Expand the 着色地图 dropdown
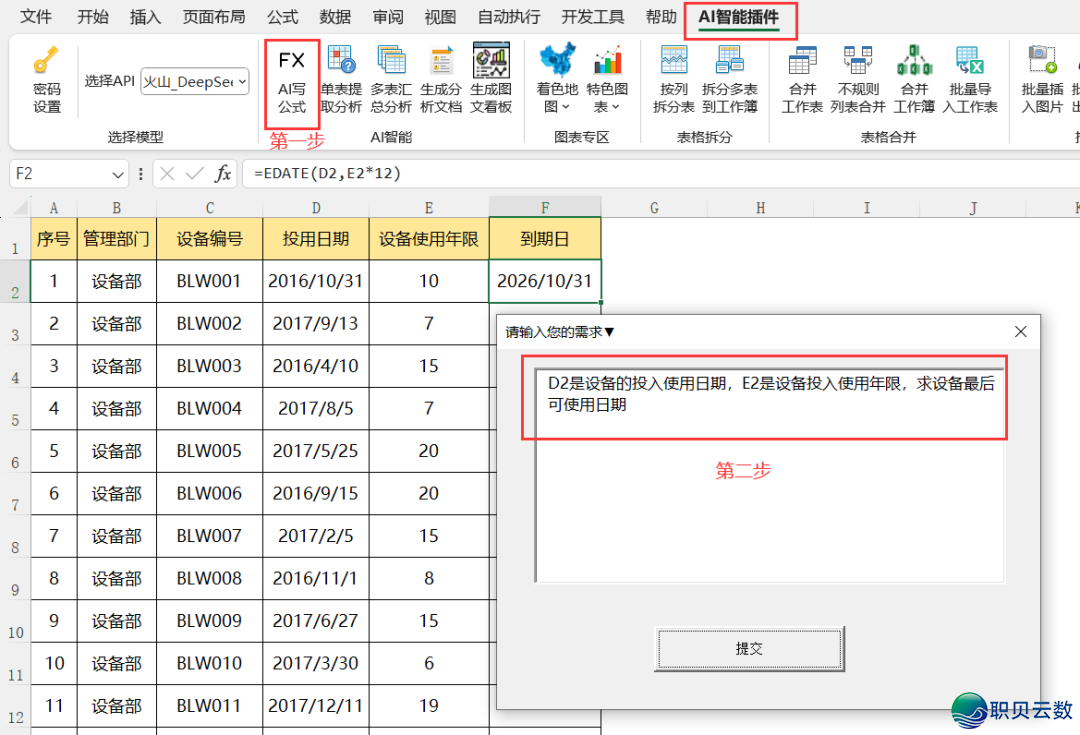1080x735 pixels. click(x=557, y=78)
